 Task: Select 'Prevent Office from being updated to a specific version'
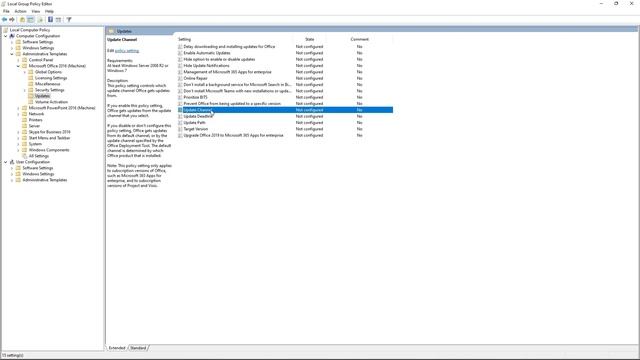point(232,104)
